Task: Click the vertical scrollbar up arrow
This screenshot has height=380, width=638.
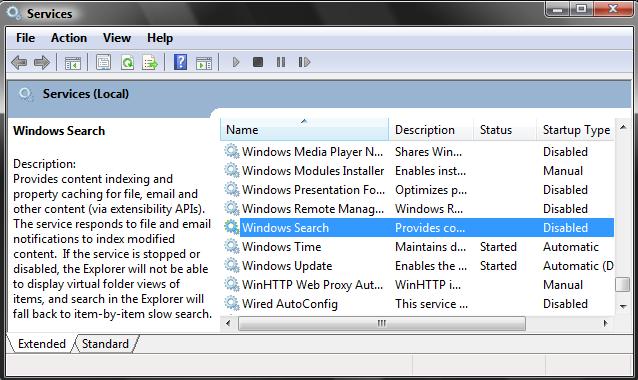Action: (x=623, y=127)
